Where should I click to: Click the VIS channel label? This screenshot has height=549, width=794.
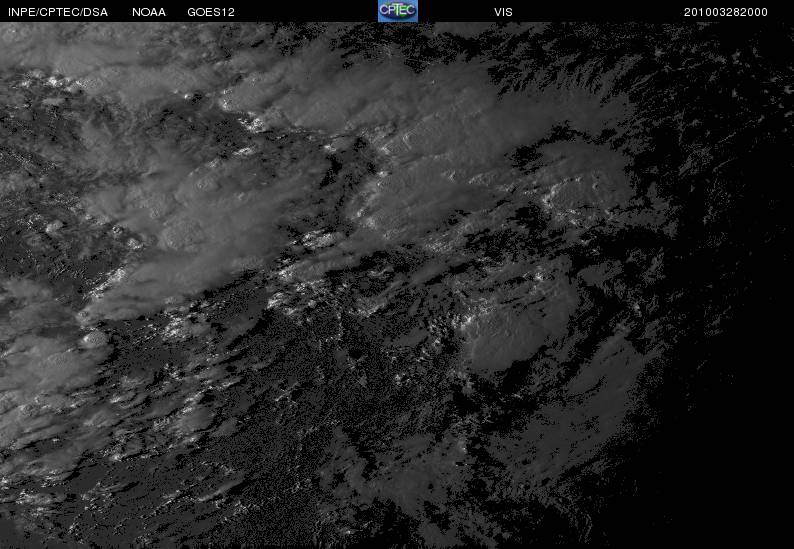(503, 12)
